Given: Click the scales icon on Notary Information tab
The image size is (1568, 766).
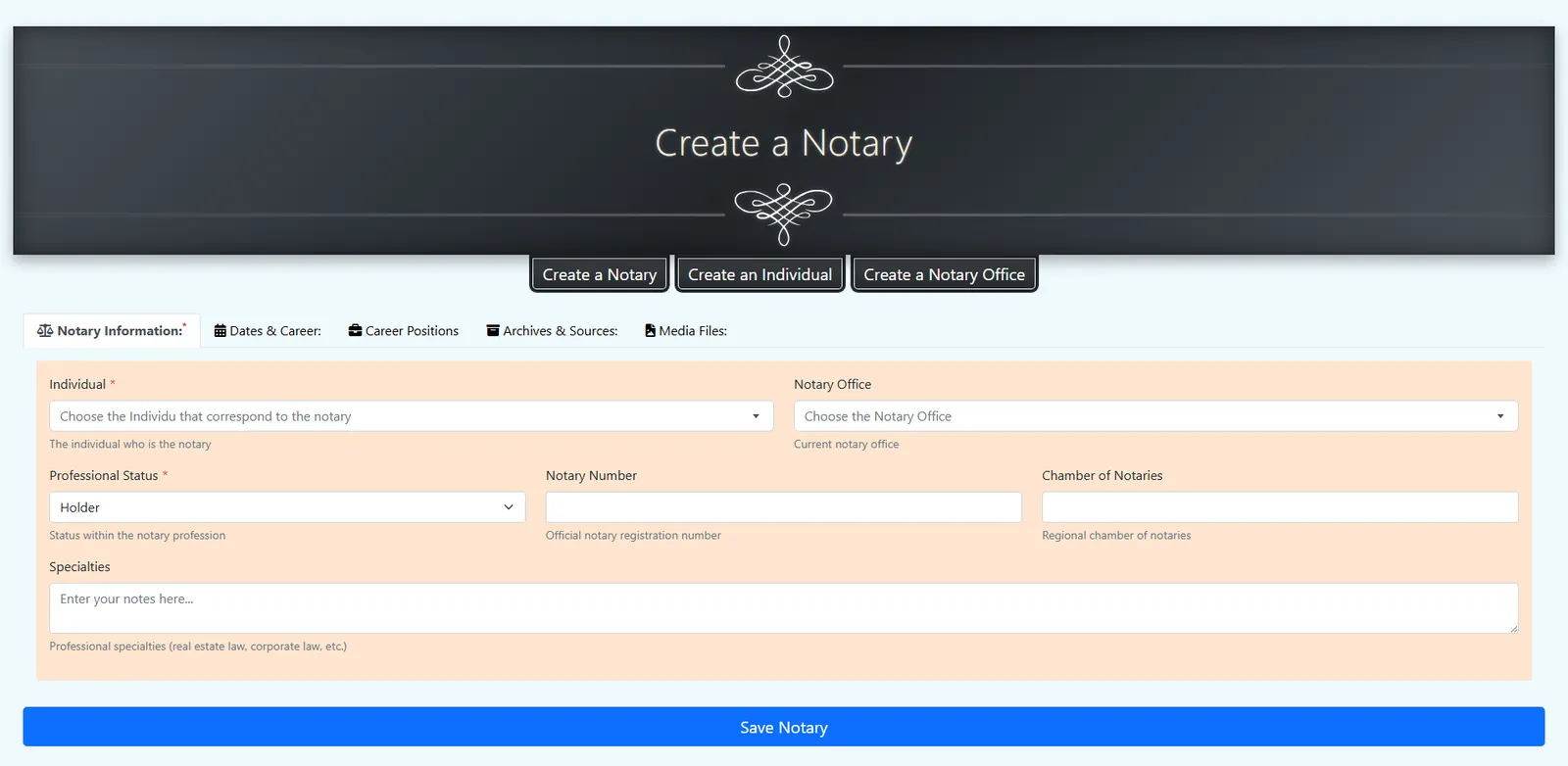Looking at the screenshot, I should coord(45,331).
